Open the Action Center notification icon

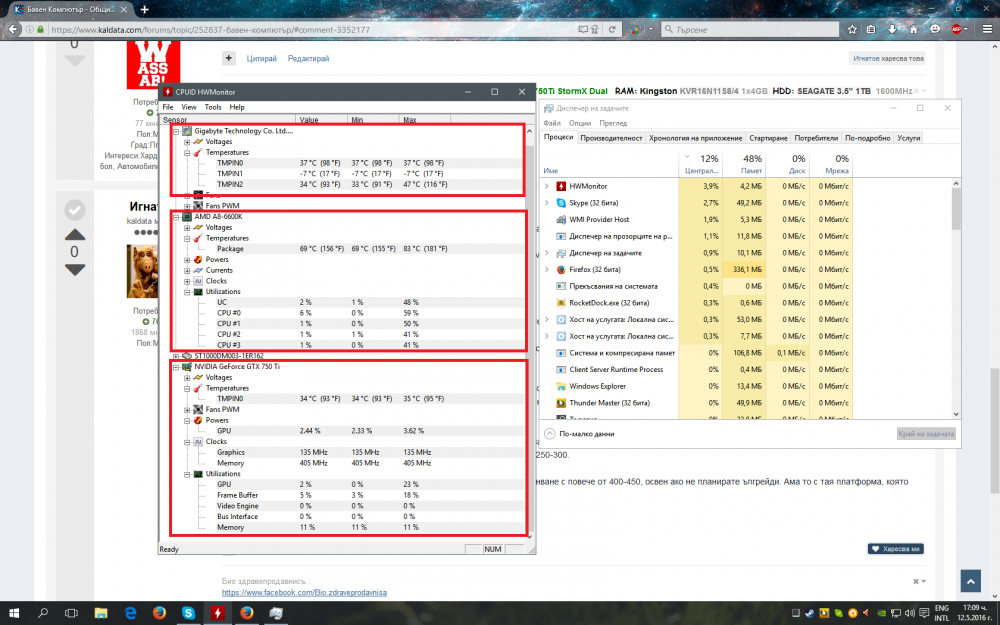923,613
